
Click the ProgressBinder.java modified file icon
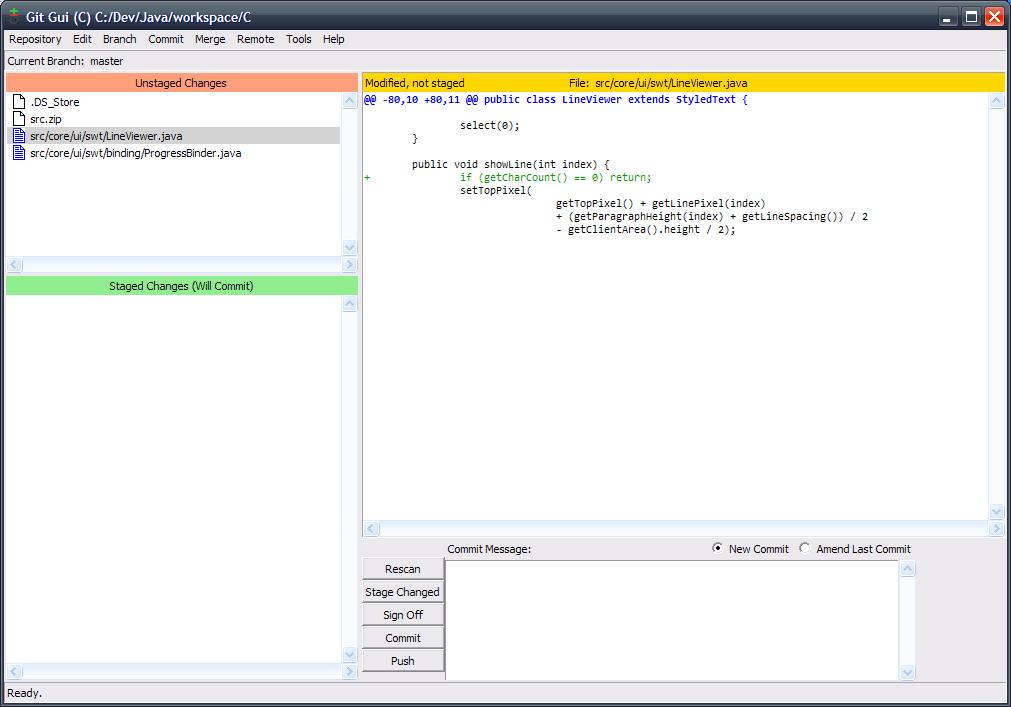pos(19,153)
